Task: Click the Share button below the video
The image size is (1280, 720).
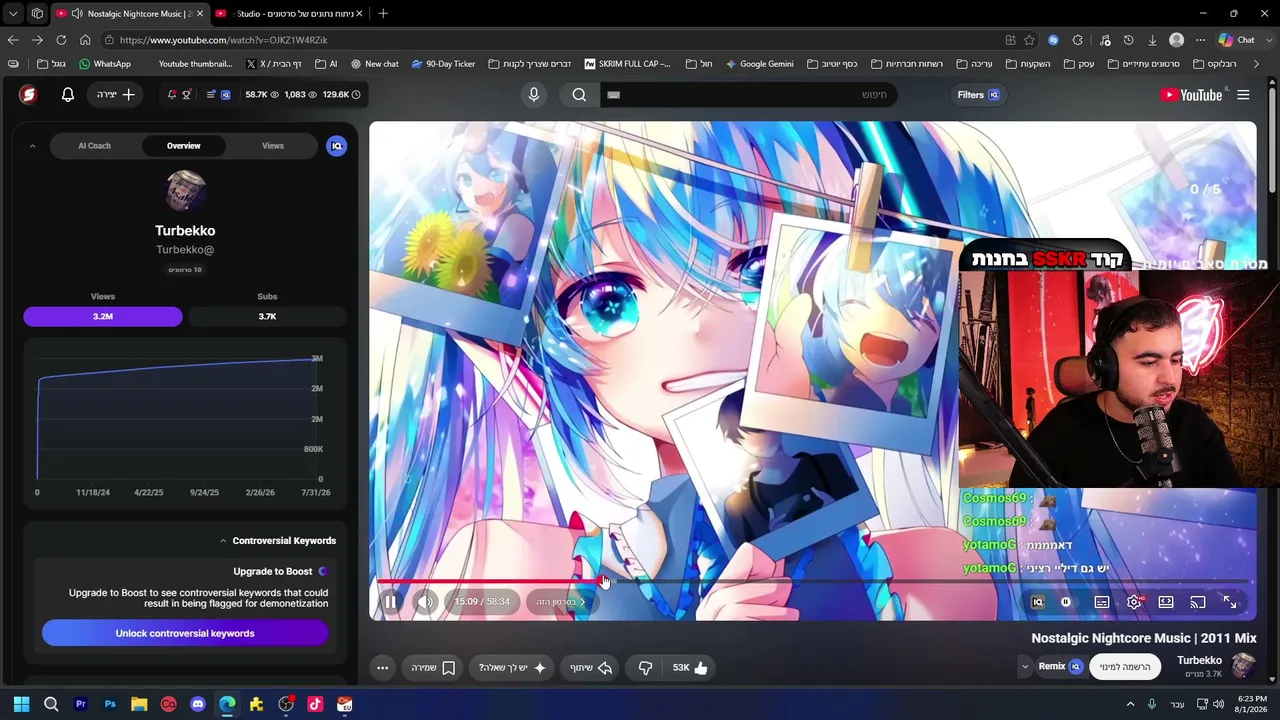Action: tap(591, 668)
